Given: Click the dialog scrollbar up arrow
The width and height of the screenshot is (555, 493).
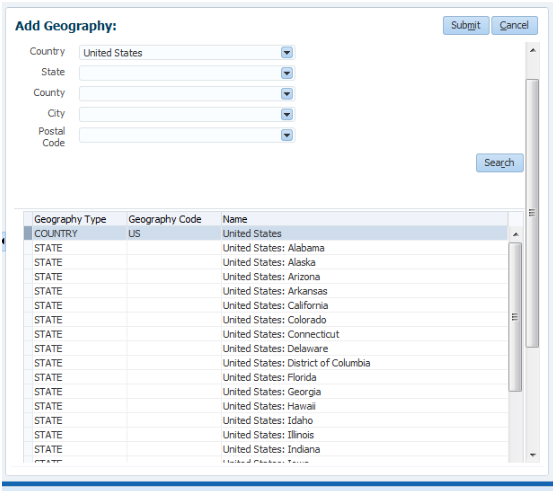Looking at the screenshot, I should pos(533,51).
